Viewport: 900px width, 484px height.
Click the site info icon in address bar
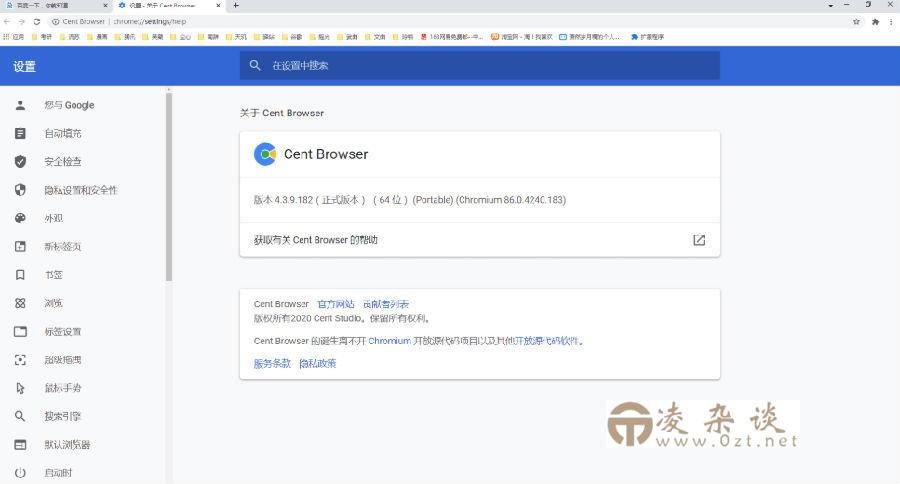pyautogui.click(x=56, y=21)
